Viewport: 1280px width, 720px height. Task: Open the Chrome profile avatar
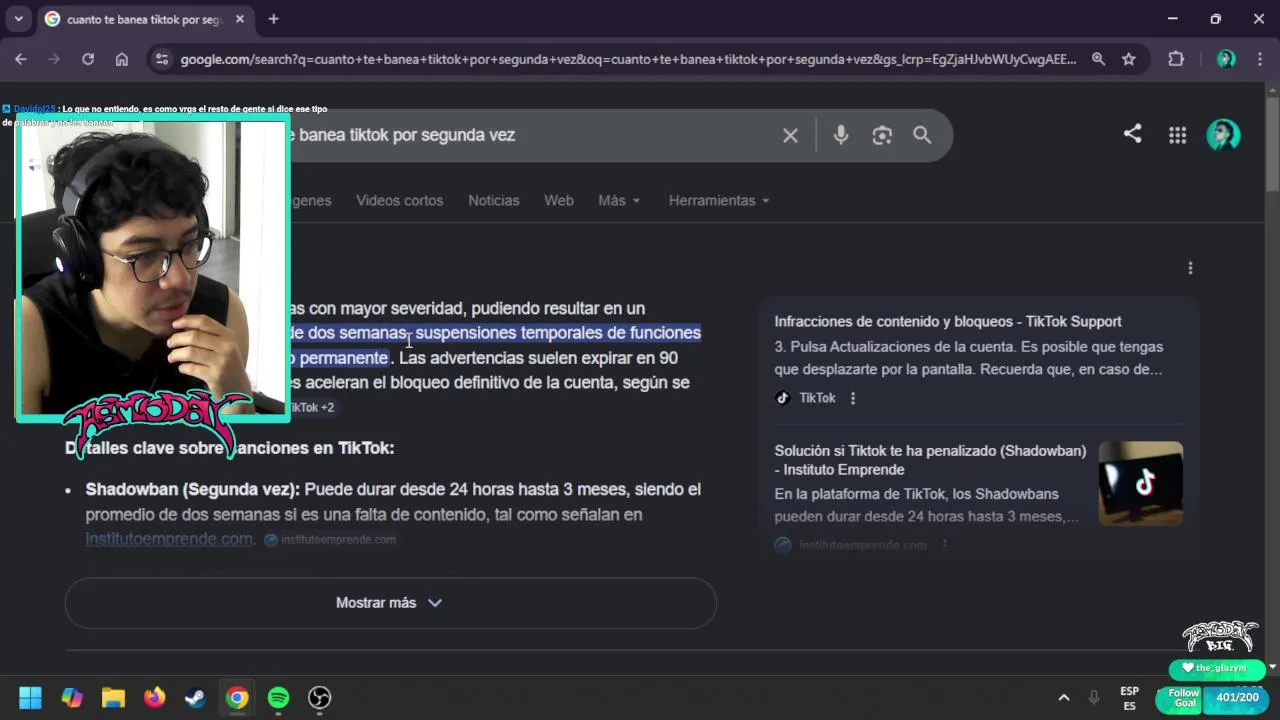point(1226,59)
